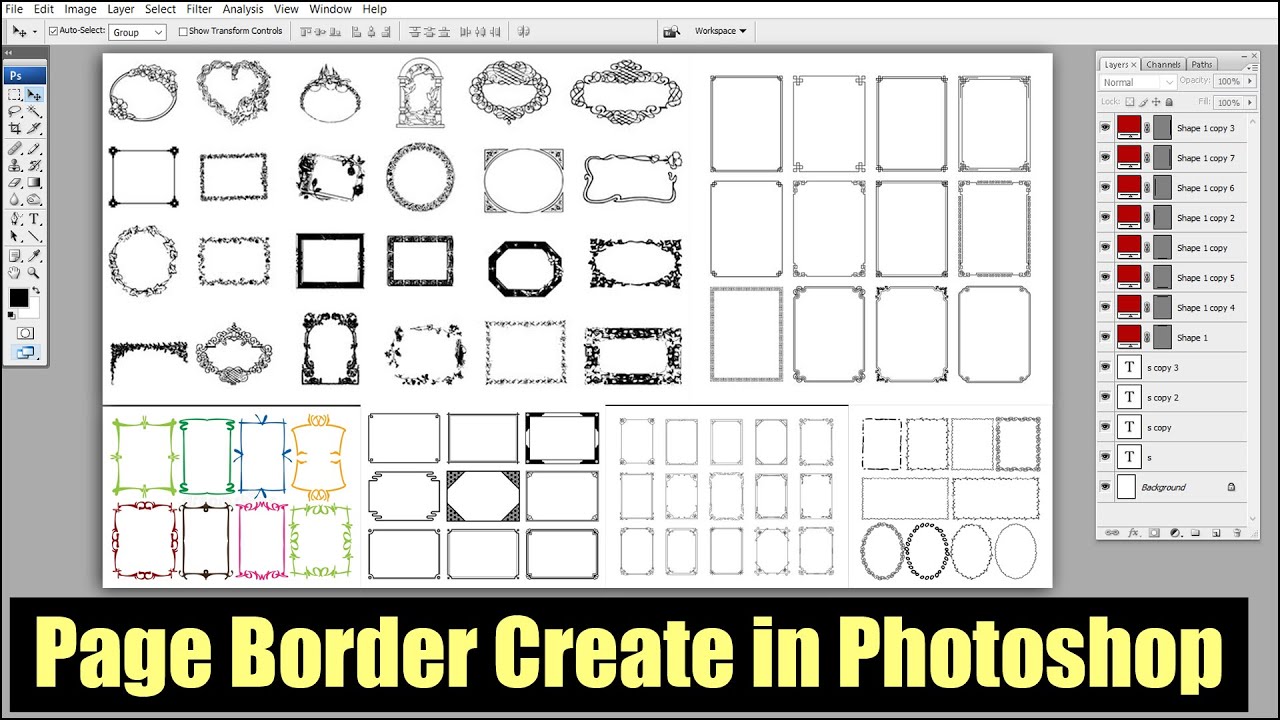This screenshot has width=1280, height=720.
Task: Open the File menu
Action: point(14,9)
